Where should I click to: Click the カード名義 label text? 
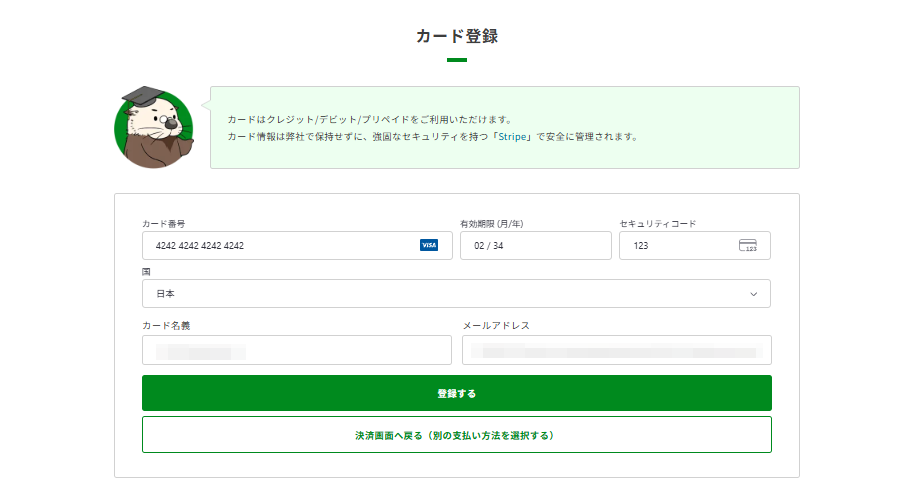(x=166, y=325)
